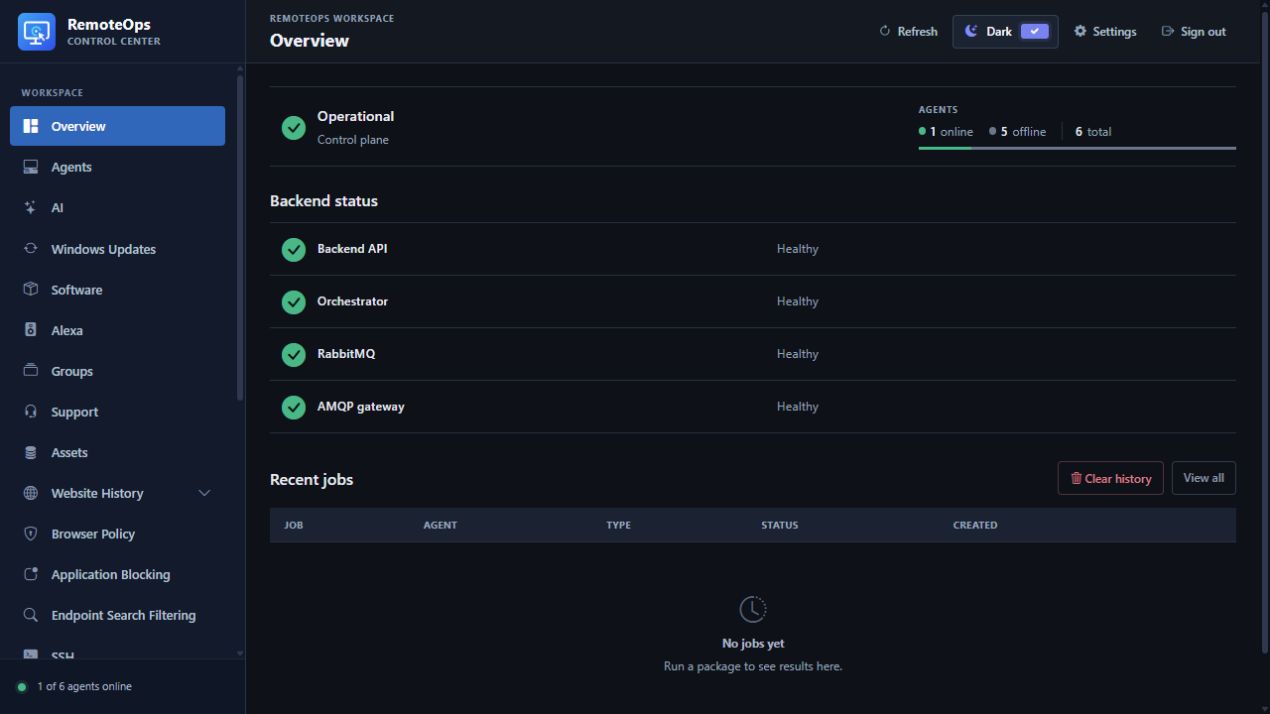Image resolution: width=1270 pixels, height=714 pixels.
Task: Open Windows Updates section
Action: click(x=117, y=249)
